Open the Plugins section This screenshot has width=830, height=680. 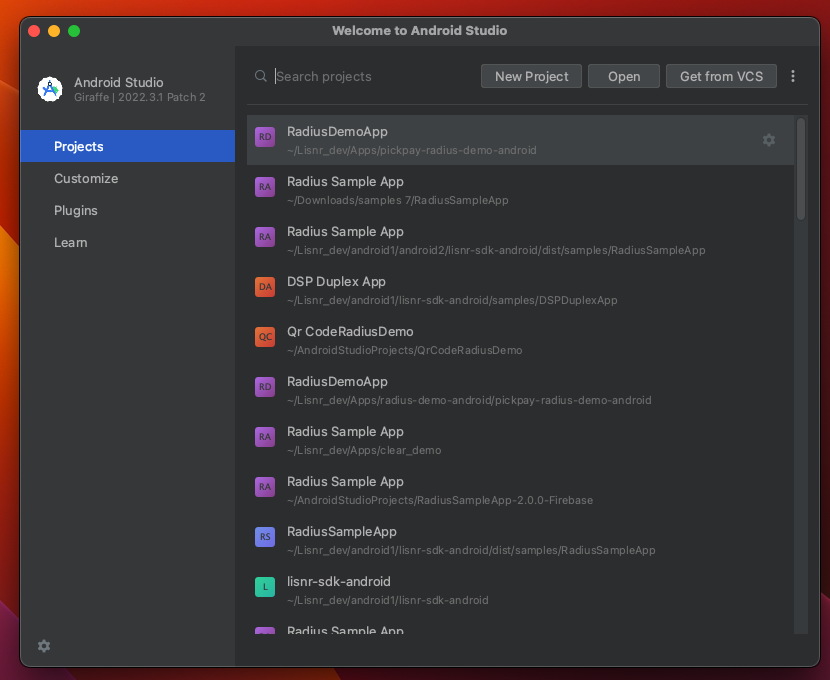point(77,210)
